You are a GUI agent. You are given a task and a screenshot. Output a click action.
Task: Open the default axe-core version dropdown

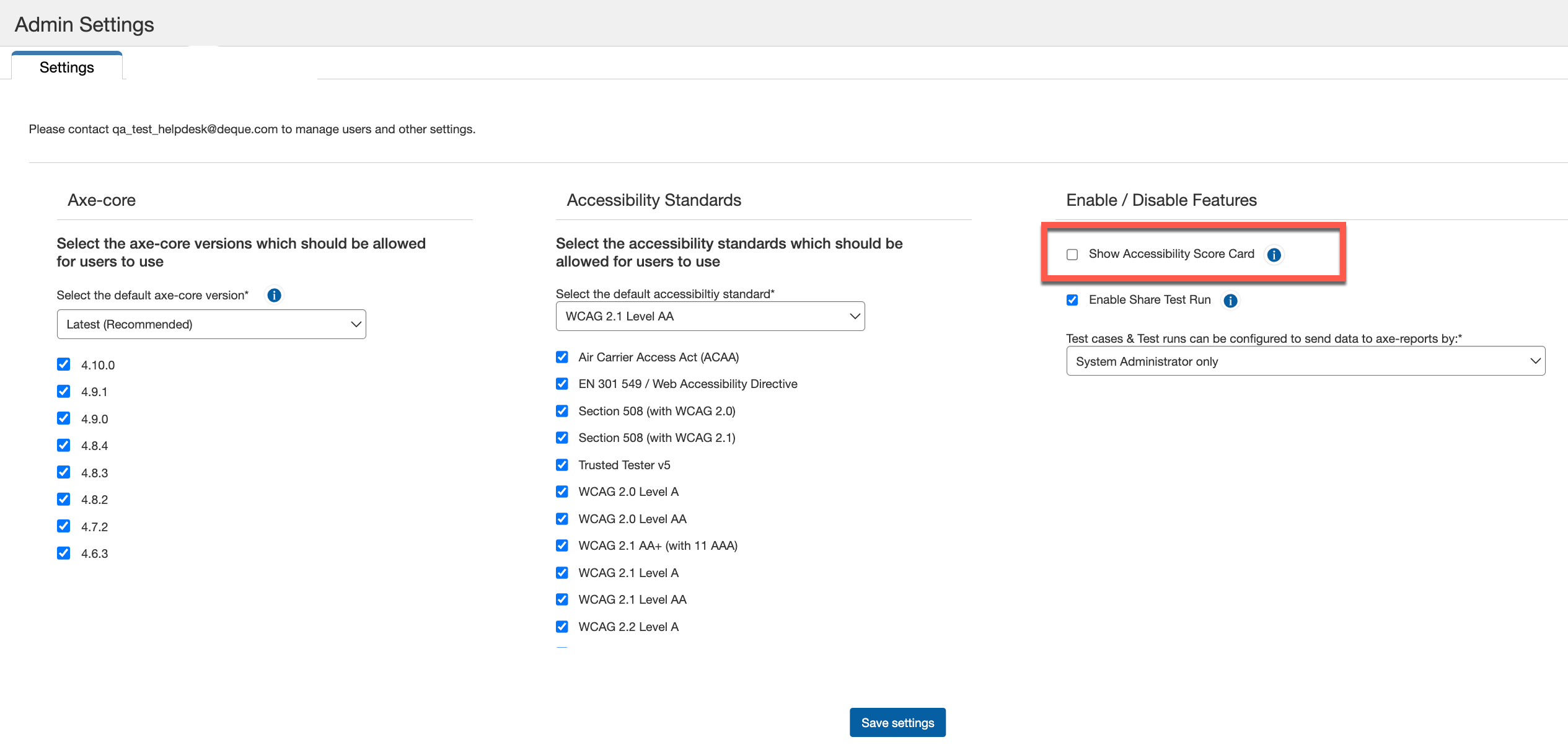point(211,324)
